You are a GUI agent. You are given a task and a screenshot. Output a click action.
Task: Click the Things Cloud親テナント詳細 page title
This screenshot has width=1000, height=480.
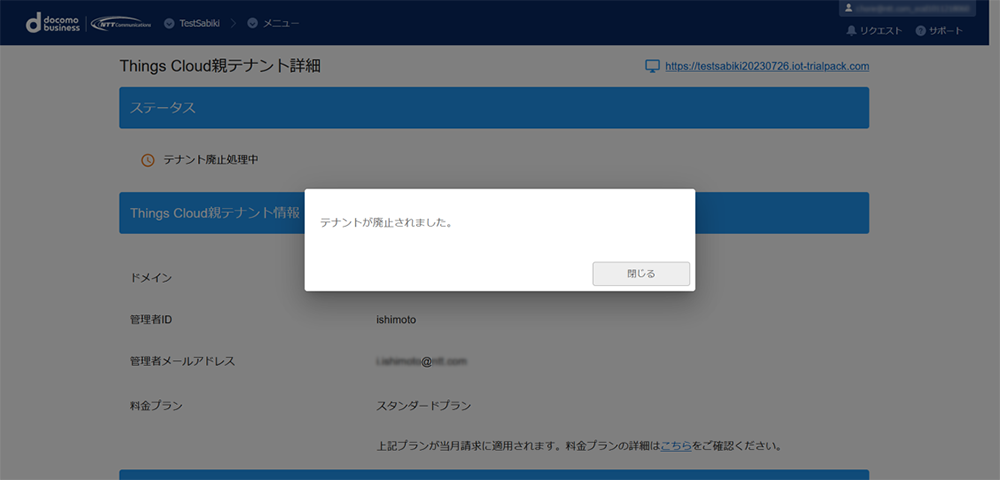point(220,66)
